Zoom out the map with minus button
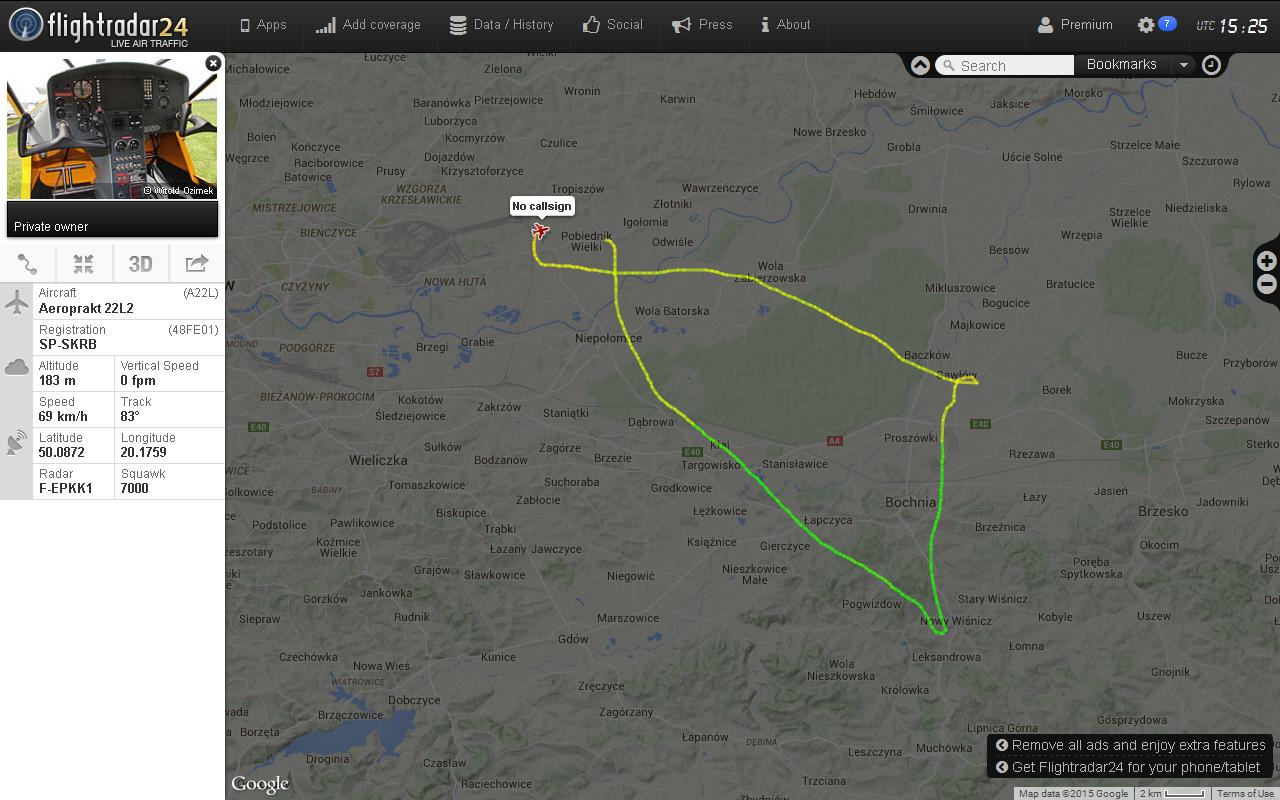Image resolution: width=1280 pixels, height=800 pixels. click(1267, 285)
